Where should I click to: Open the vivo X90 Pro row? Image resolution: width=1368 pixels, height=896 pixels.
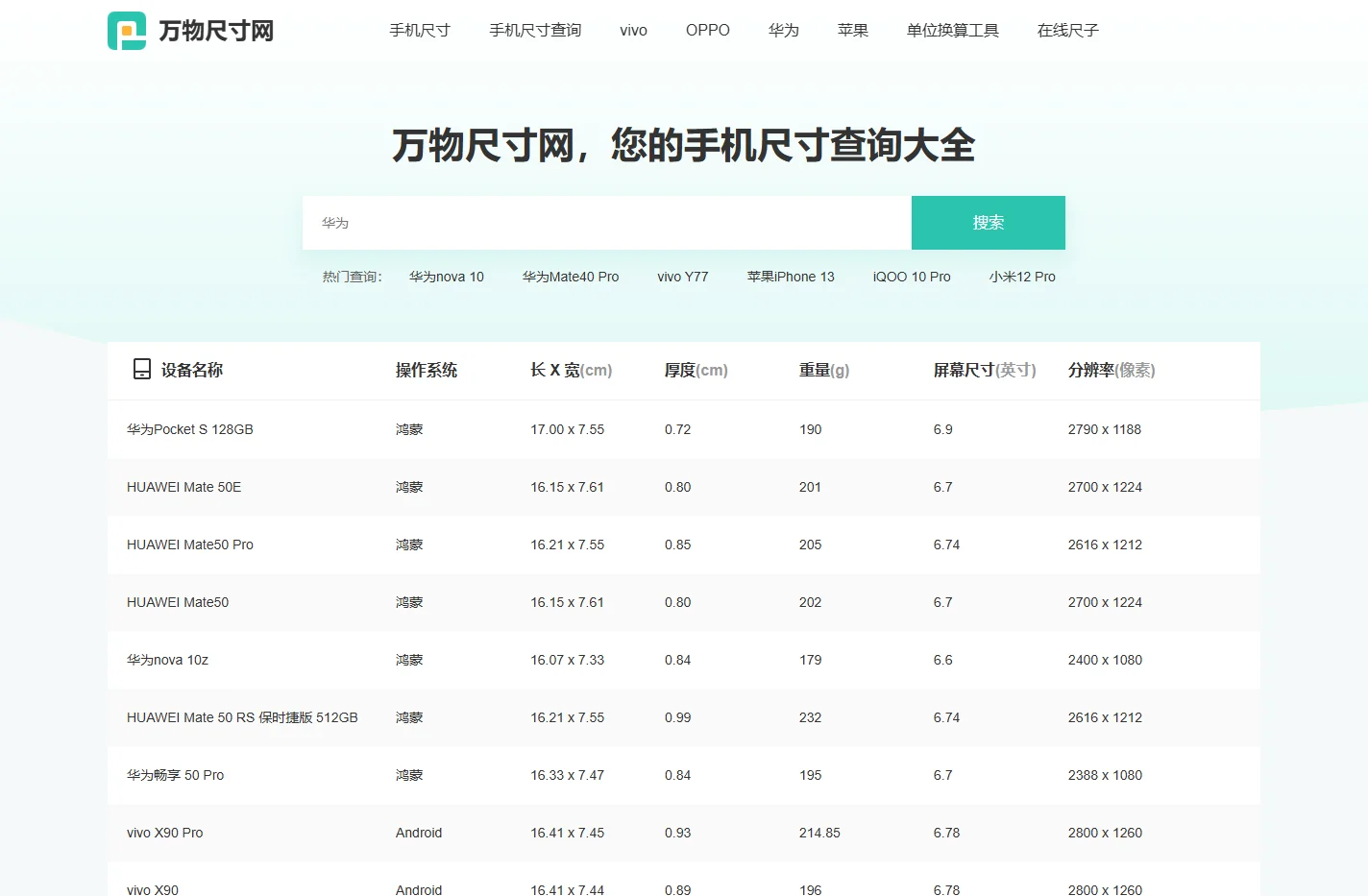(684, 833)
